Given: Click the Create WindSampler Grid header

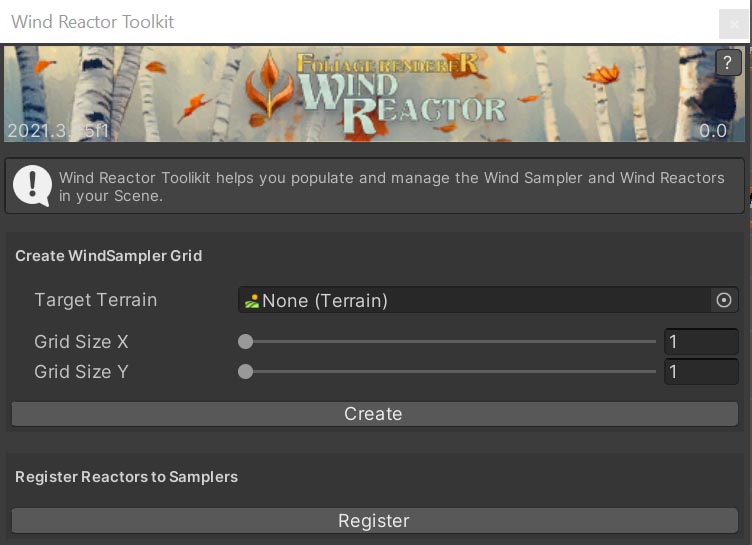Looking at the screenshot, I should pyautogui.click(x=108, y=256).
